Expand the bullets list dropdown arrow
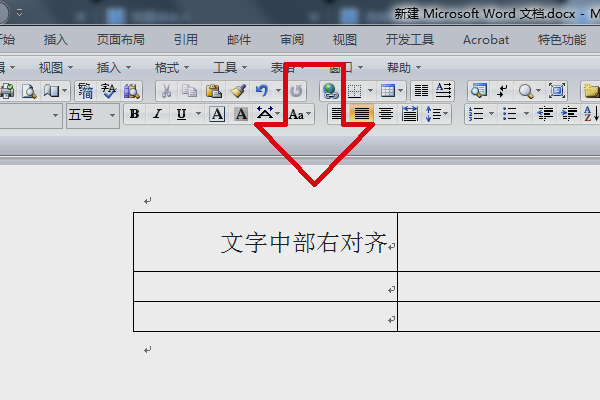This screenshot has height=400, width=600. coord(526,114)
